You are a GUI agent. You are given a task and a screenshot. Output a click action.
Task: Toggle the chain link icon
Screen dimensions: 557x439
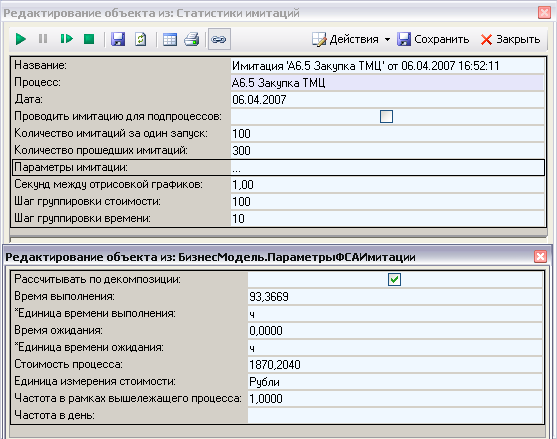219,39
